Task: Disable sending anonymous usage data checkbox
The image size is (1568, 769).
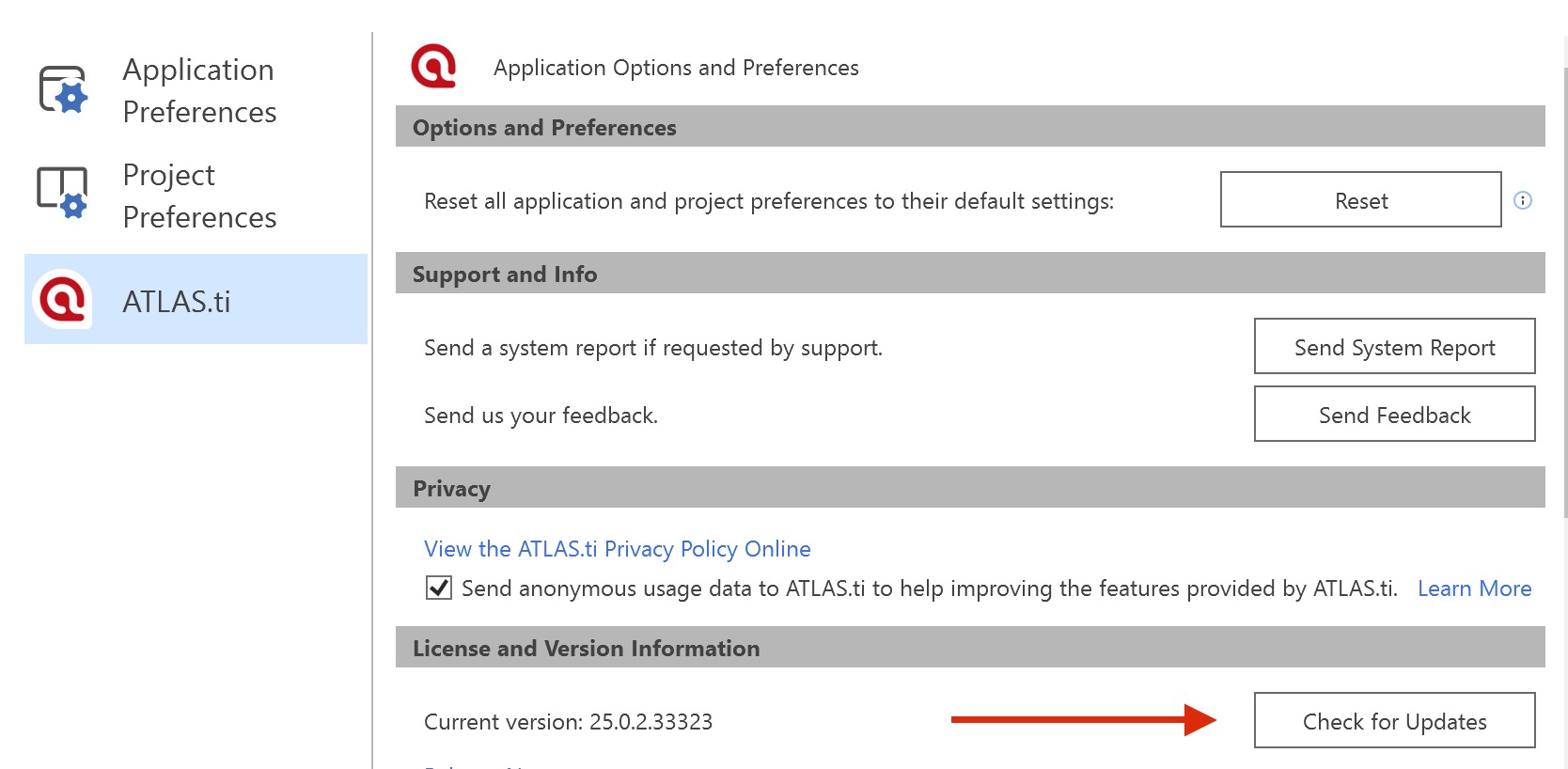Action: (439, 588)
